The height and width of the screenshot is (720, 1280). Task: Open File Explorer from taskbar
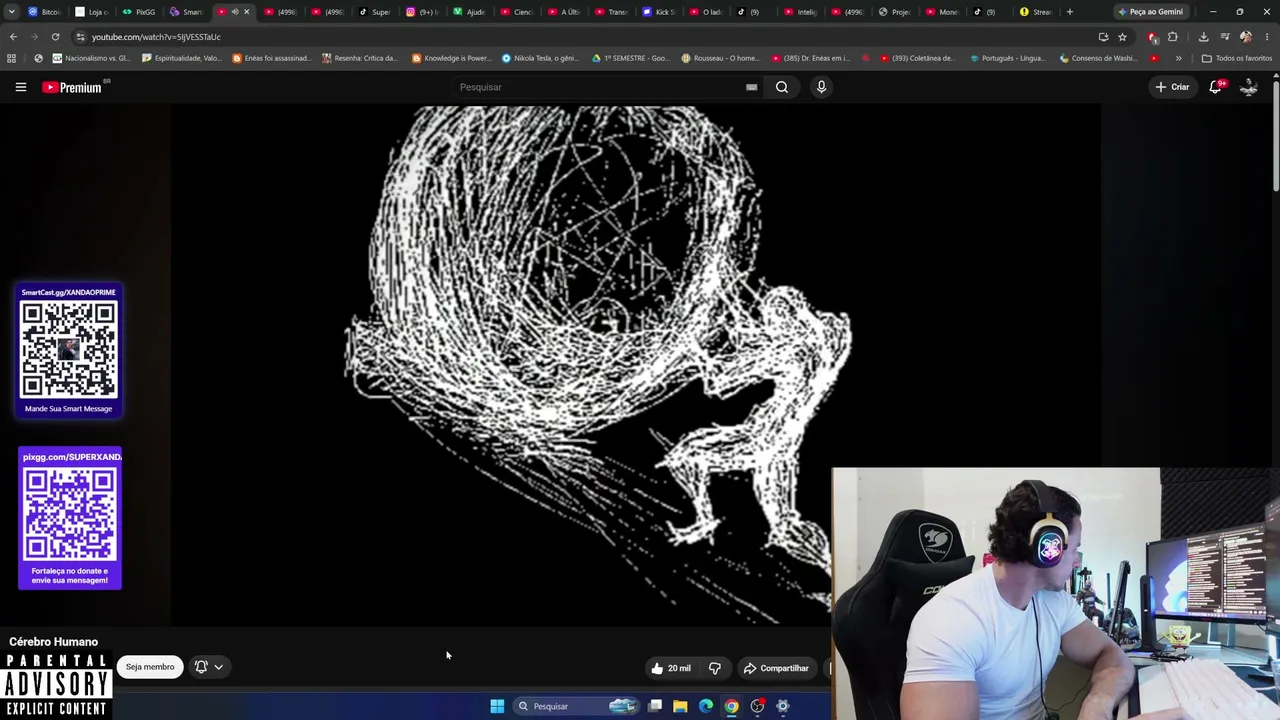680,706
